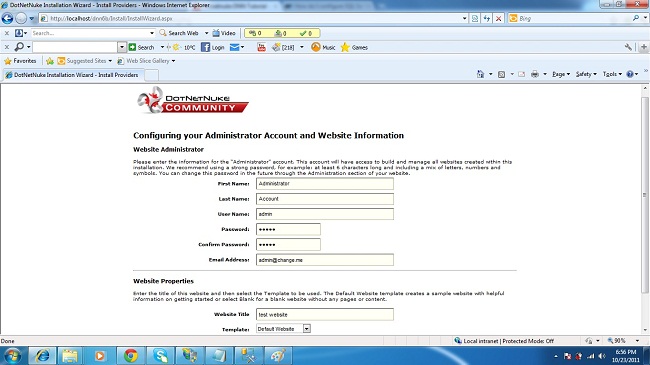Click the Website Title field

(325, 314)
